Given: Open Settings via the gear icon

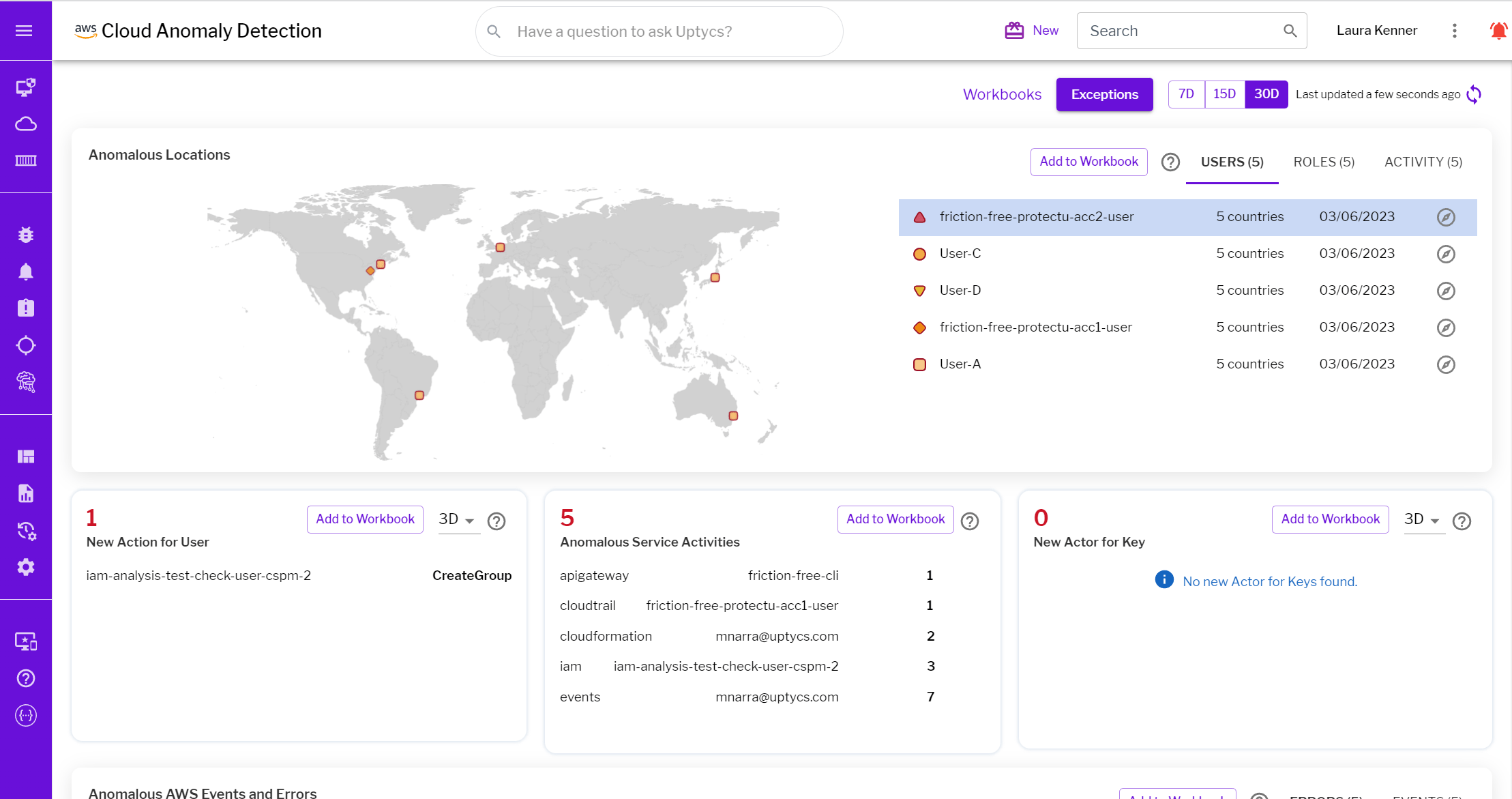Looking at the screenshot, I should (x=26, y=567).
